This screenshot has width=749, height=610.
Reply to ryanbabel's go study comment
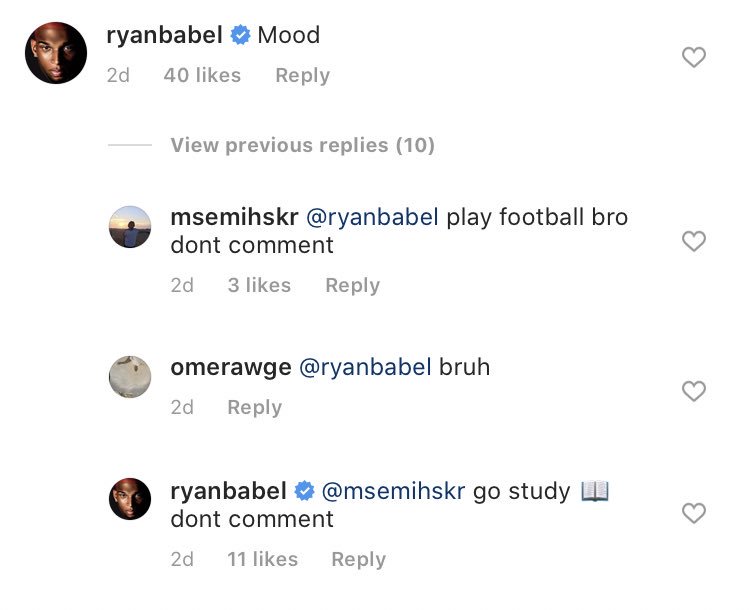359,559
